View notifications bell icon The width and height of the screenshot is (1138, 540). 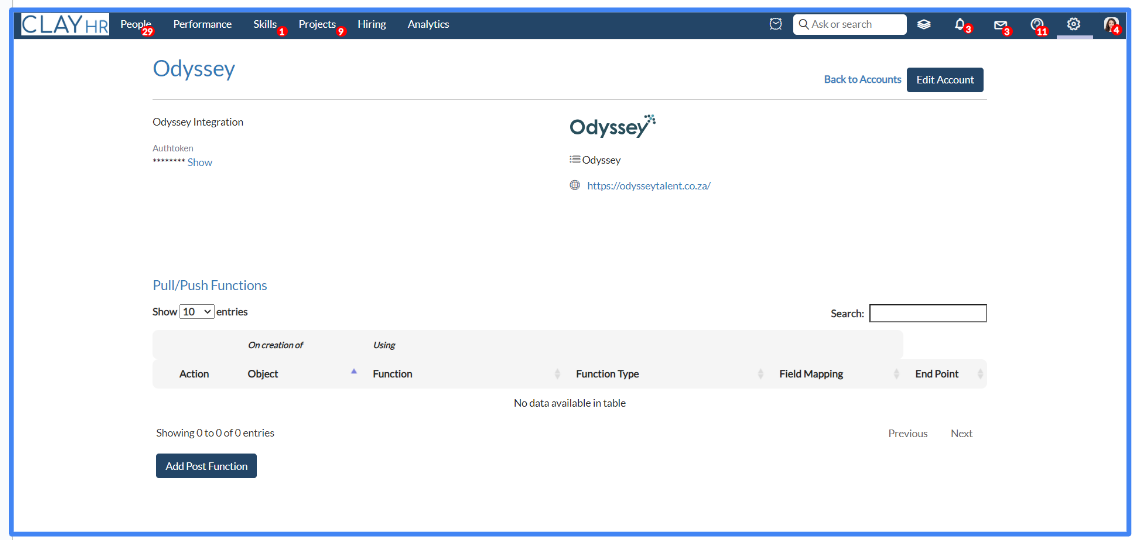point(959,24)
